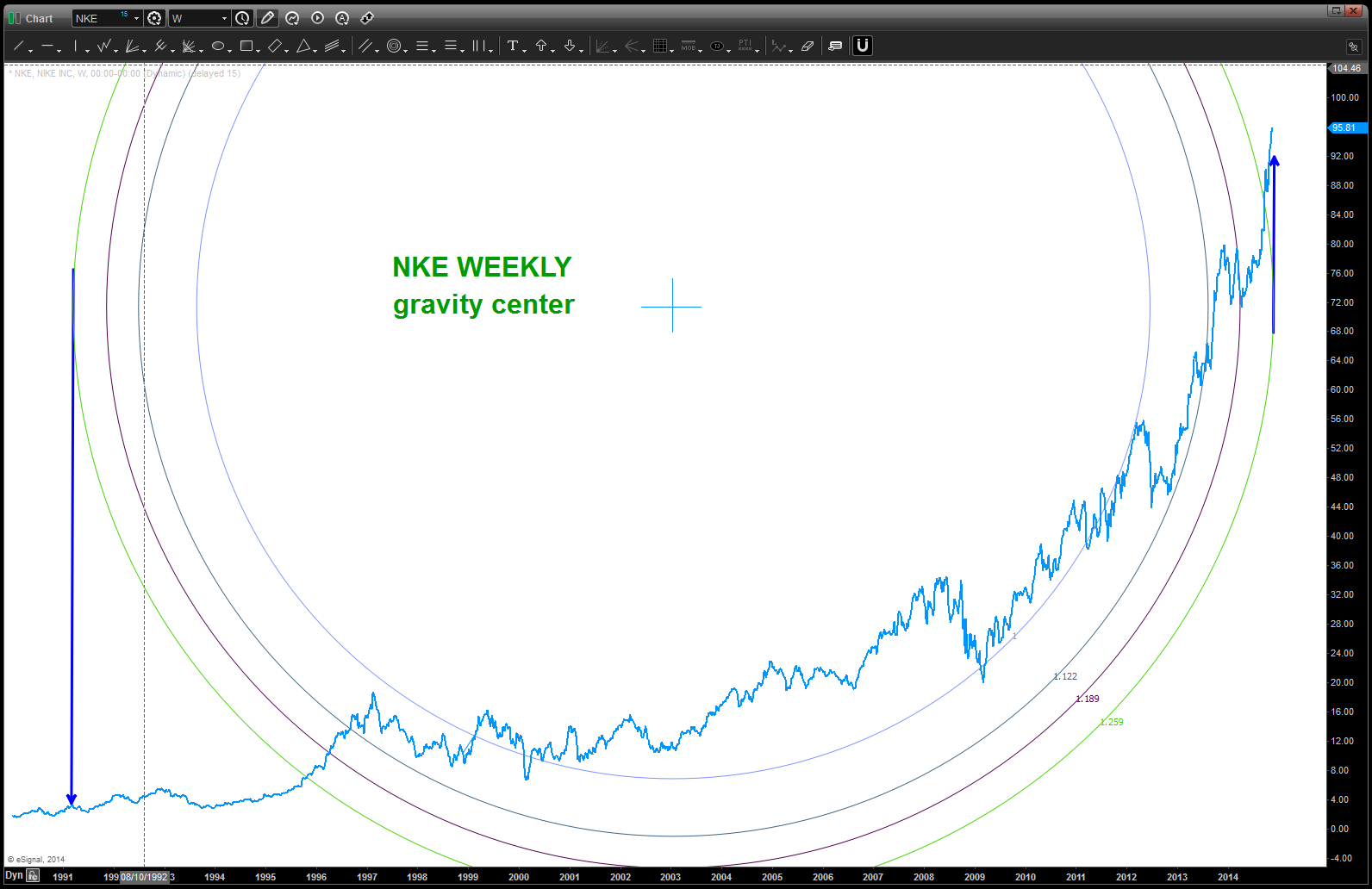Select the triangle drawing tool
1372x889 pixels.
click(303, 46)
